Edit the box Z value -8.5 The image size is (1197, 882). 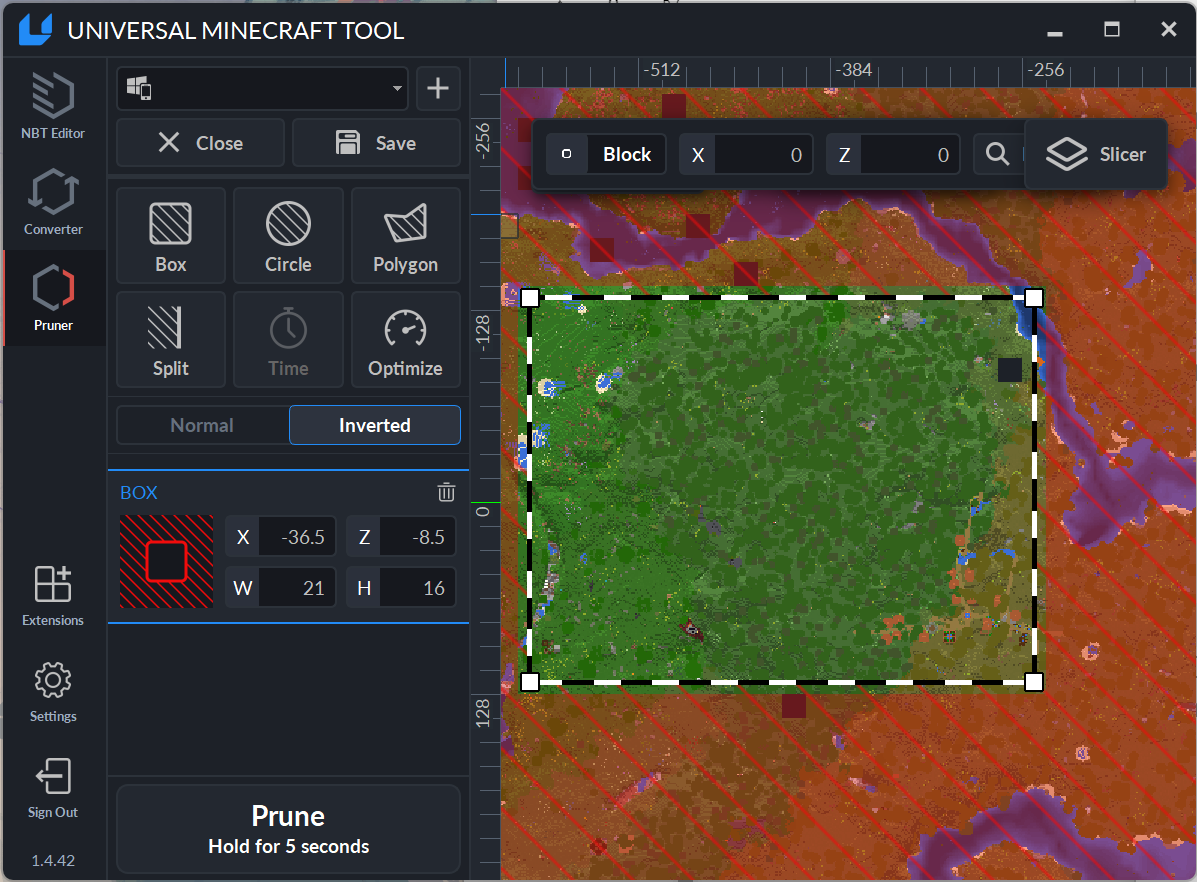[418, 537]
